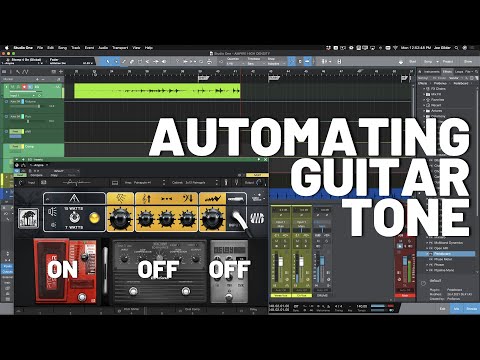Open the Transport menu

pyautogui.click(x=120, y=48)
